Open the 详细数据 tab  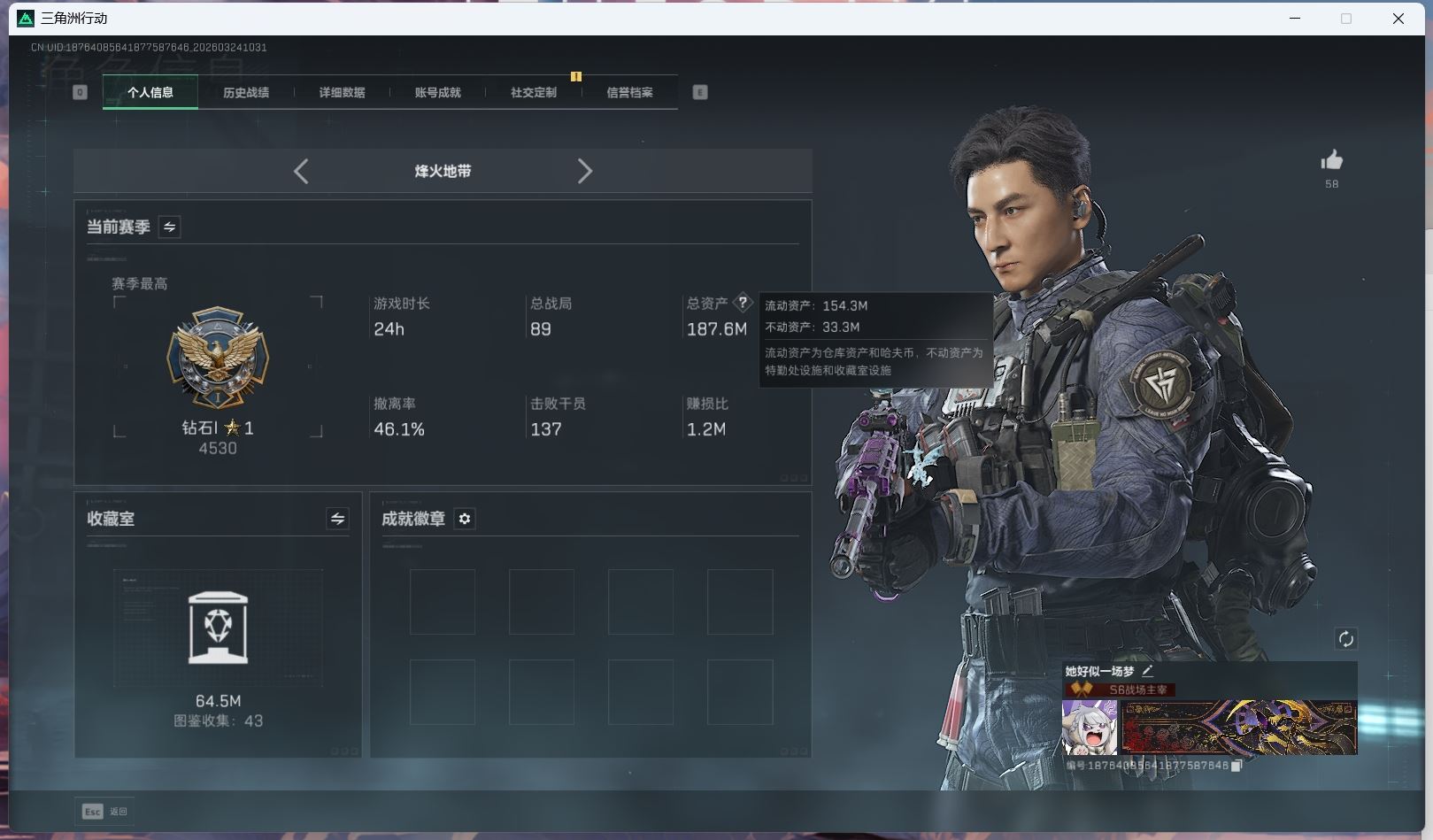342,92
